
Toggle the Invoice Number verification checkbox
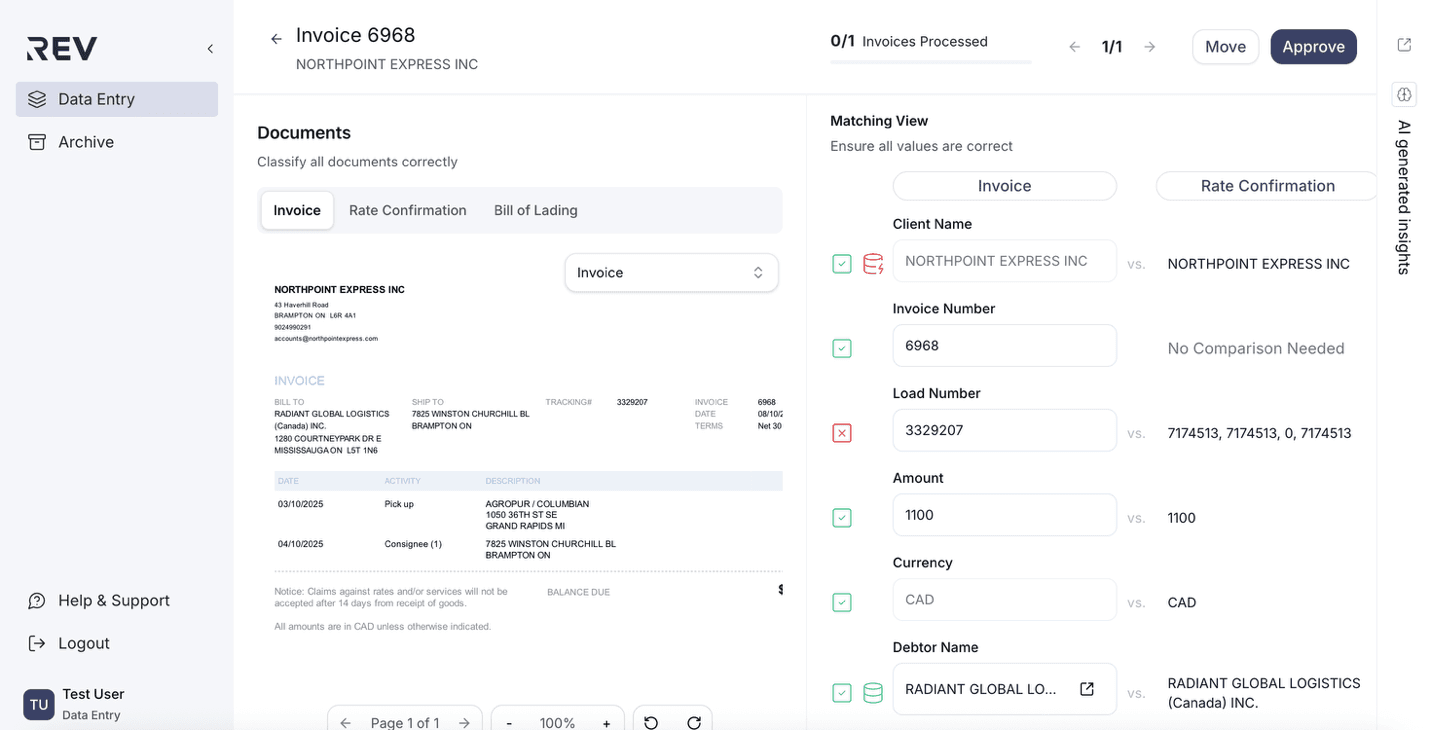click(x=841, y=348)
